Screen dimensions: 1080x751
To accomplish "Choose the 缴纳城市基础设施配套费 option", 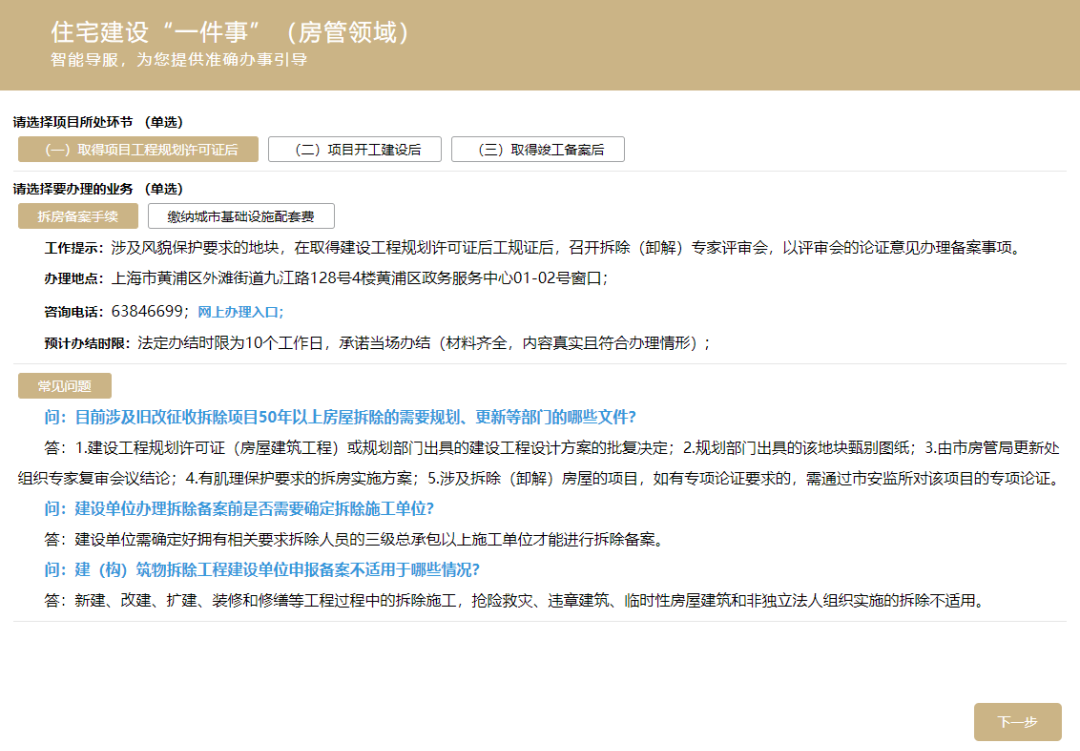I will point(241,216).
